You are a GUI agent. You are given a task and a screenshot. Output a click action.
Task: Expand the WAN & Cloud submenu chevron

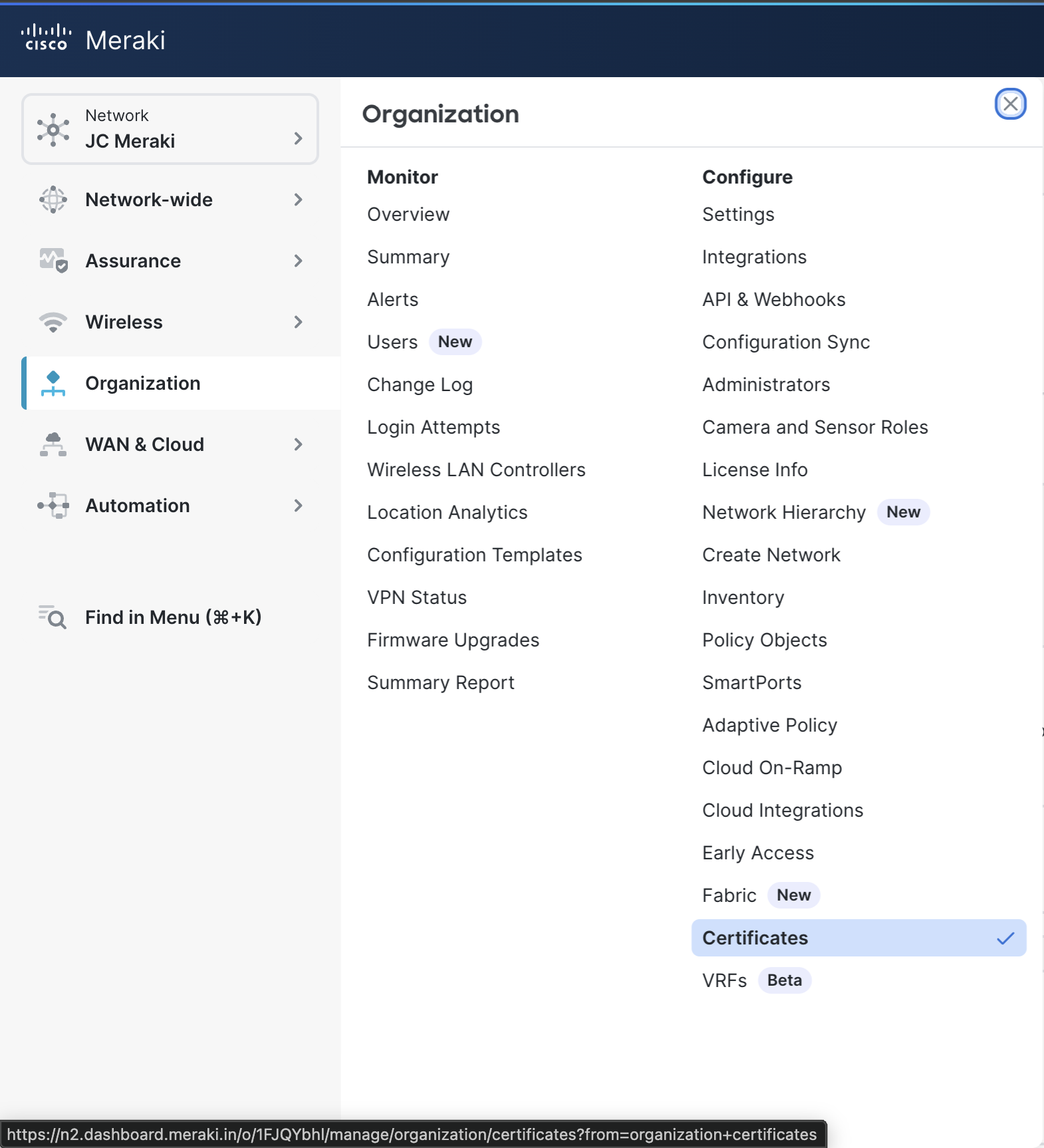pos(298,444)
